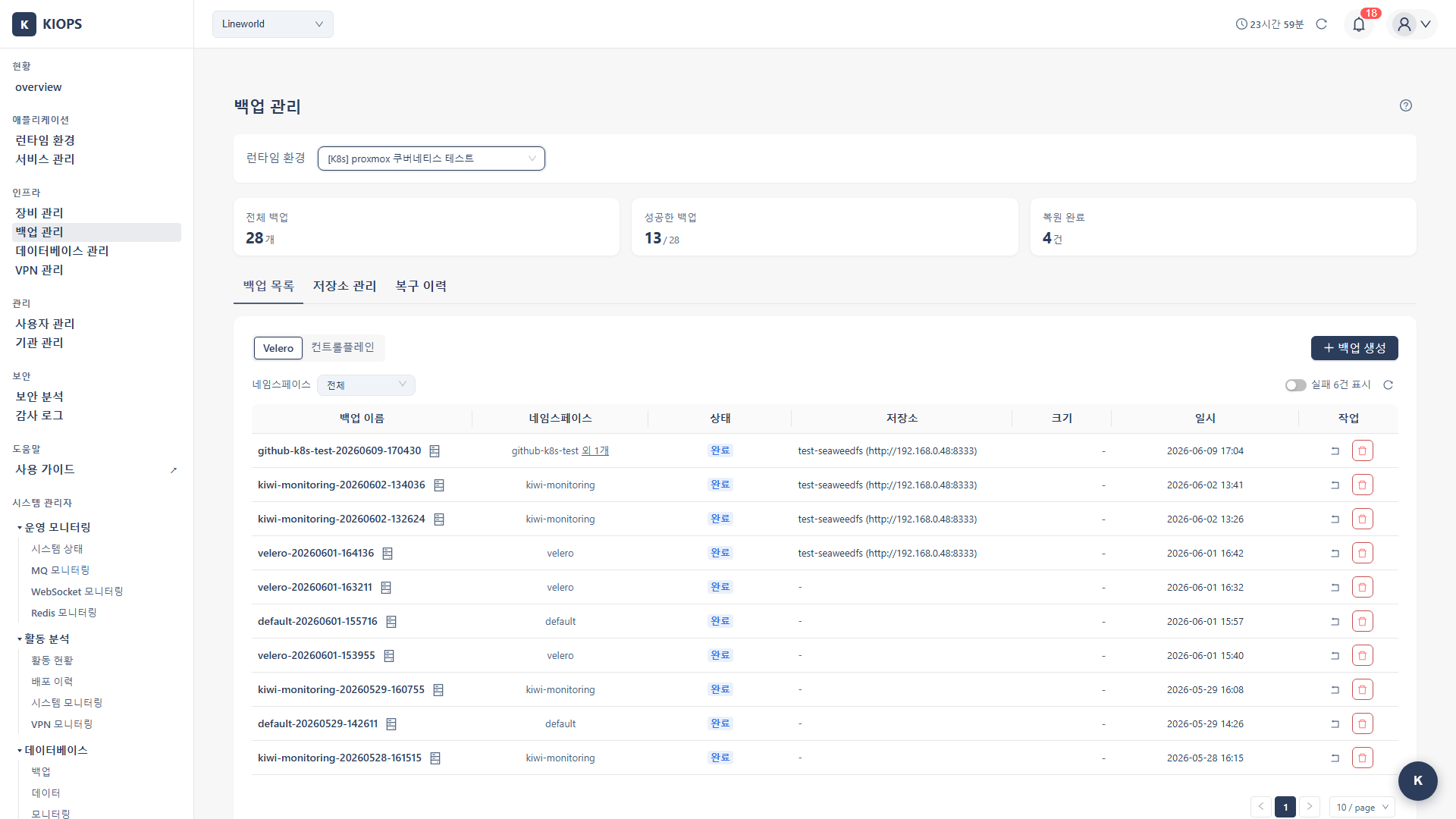View details document icon for github-k8s-test-20260609-170430
Image resolution: width=1456 pixels, height=819 pixels.
tap(435, 451)
